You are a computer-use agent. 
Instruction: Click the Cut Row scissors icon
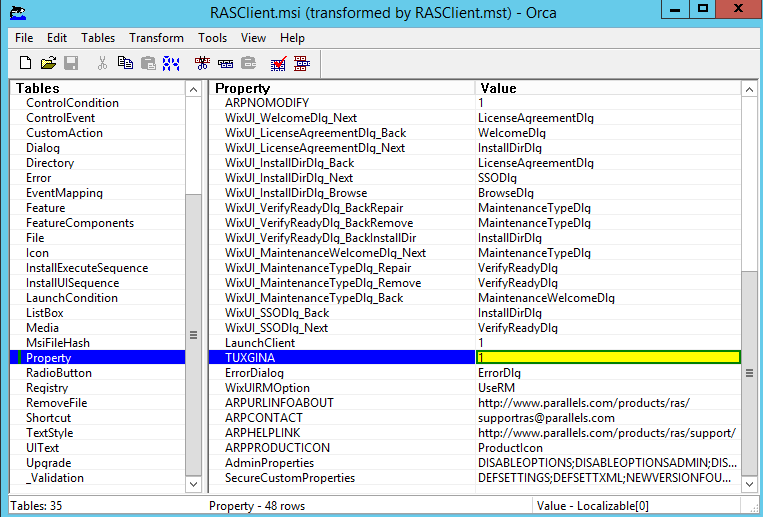pyautogui.click(x=202, y=63)
